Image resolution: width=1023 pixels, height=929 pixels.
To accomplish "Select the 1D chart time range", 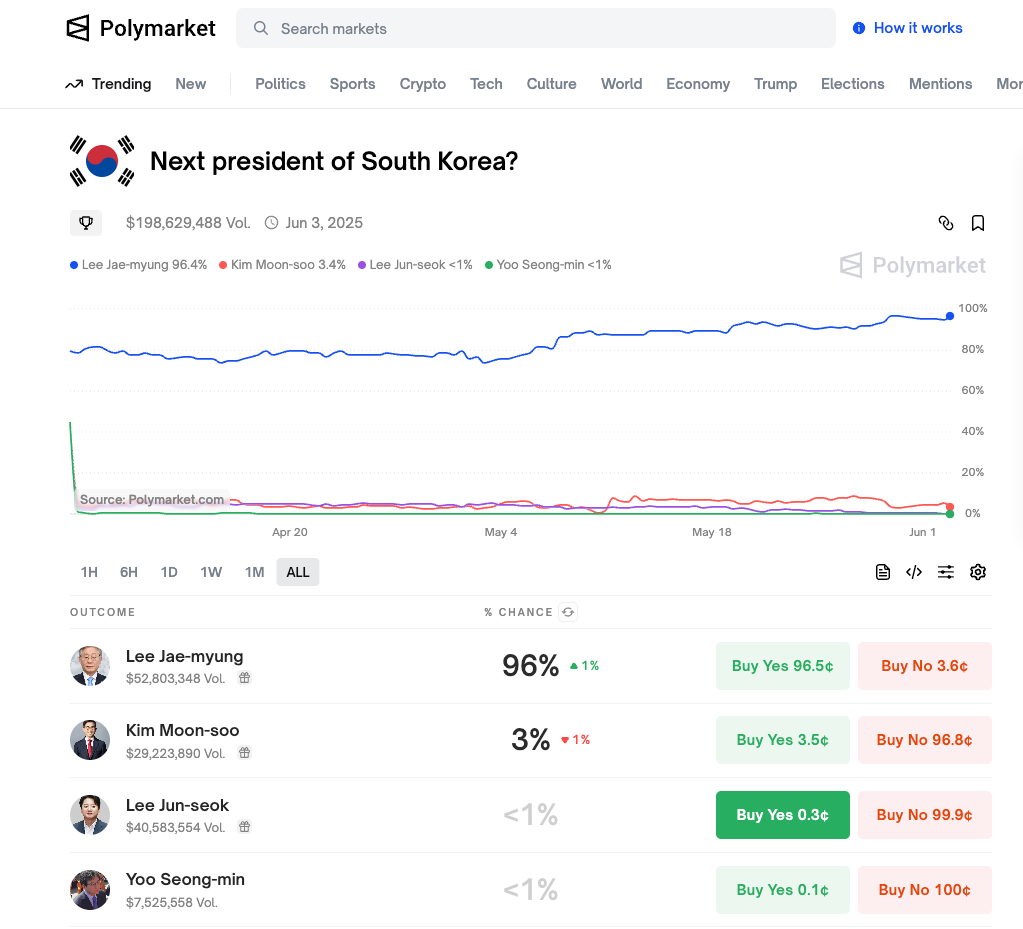I will click(169, 572).
